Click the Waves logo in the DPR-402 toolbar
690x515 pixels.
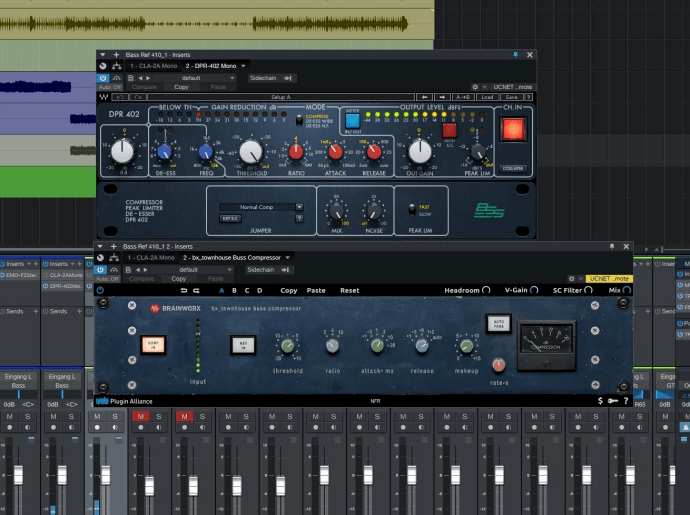[104, 97]
